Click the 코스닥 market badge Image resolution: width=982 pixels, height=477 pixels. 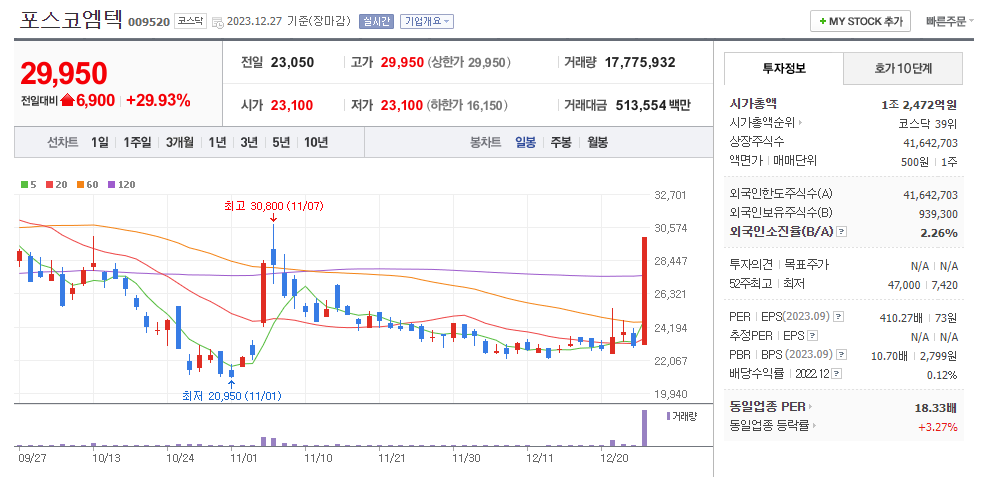tap(190, 22)
